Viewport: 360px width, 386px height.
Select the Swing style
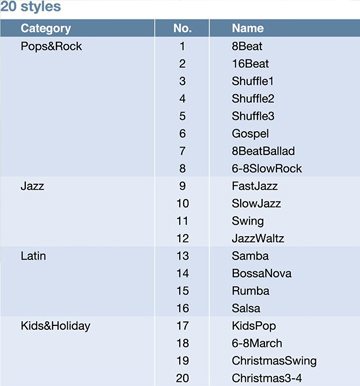pos(248,221)
